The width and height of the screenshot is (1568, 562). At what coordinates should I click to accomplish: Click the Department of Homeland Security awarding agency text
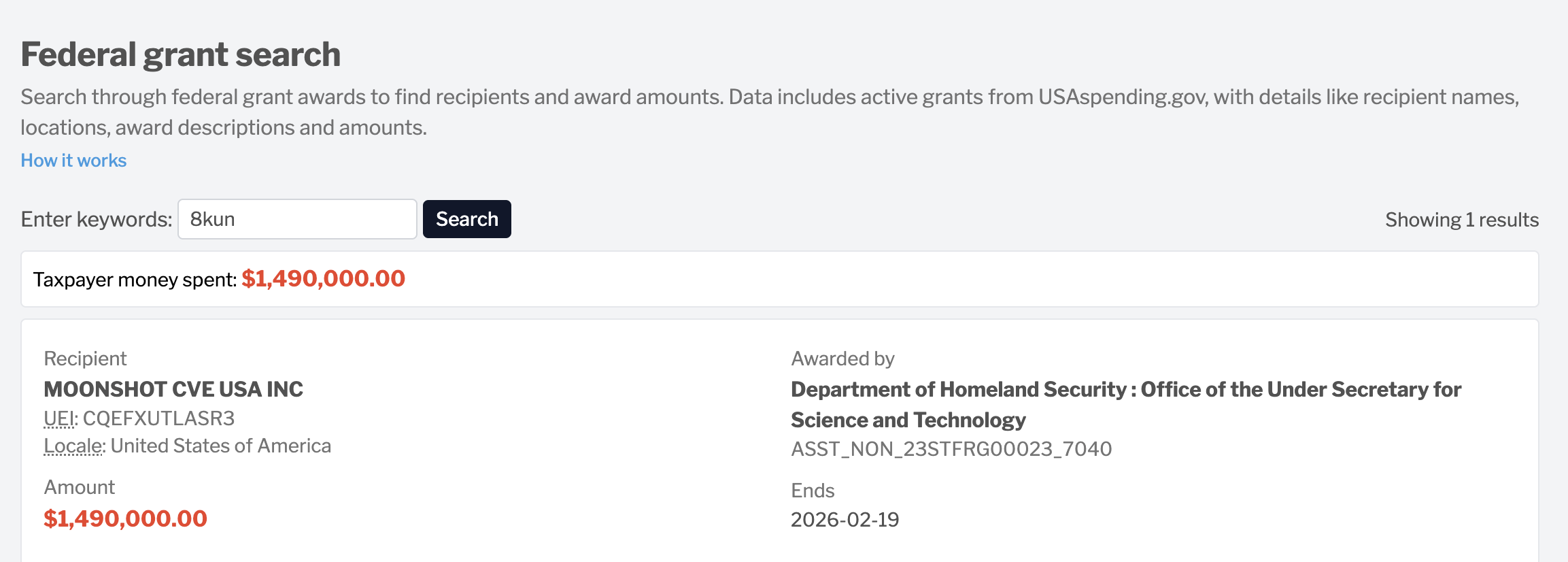(x=1126, y=404)
